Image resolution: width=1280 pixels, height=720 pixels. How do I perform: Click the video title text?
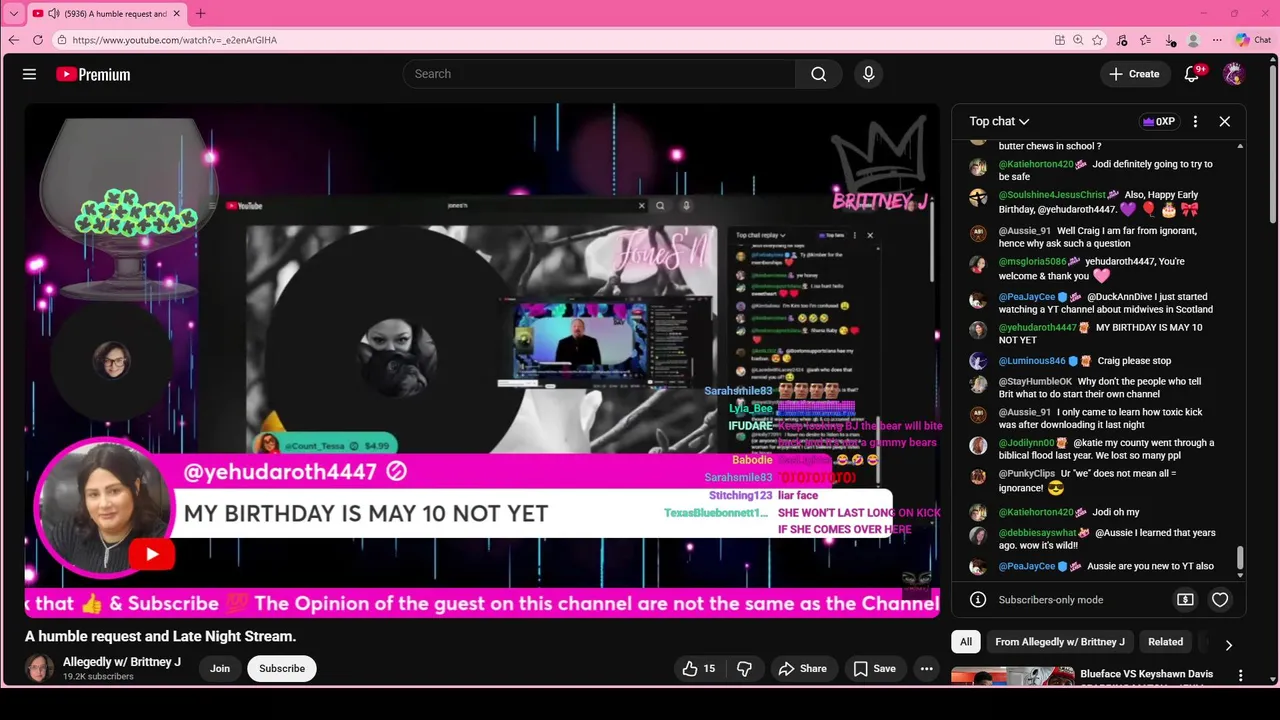click(x=161, y=636)
